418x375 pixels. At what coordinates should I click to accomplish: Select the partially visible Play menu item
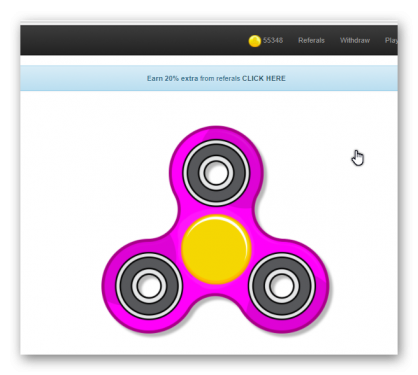coord(391,40)
